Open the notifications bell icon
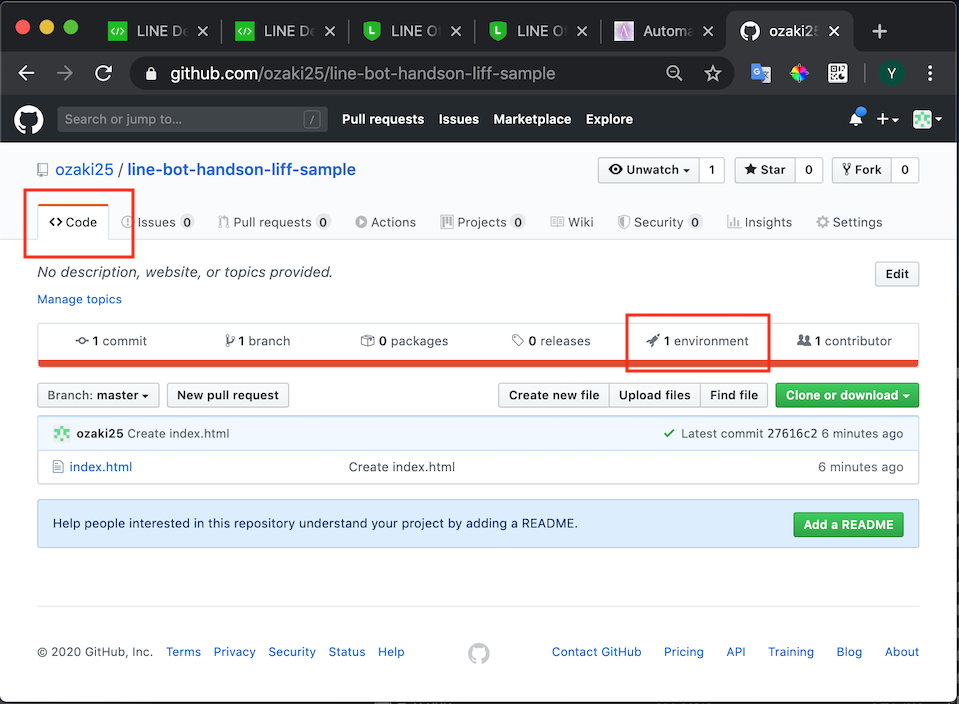Image resolution: width=959 pixels, height=704 pixels. (856, 119)
